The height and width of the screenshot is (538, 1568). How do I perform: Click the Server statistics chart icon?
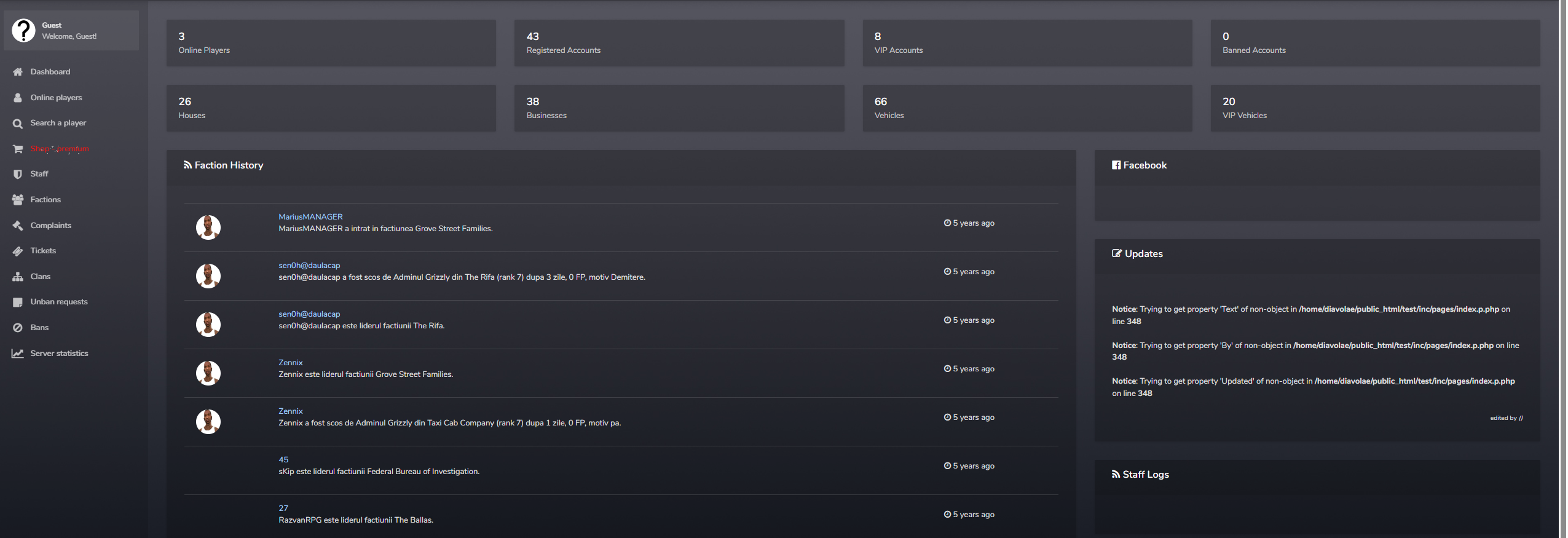[18, 354]
